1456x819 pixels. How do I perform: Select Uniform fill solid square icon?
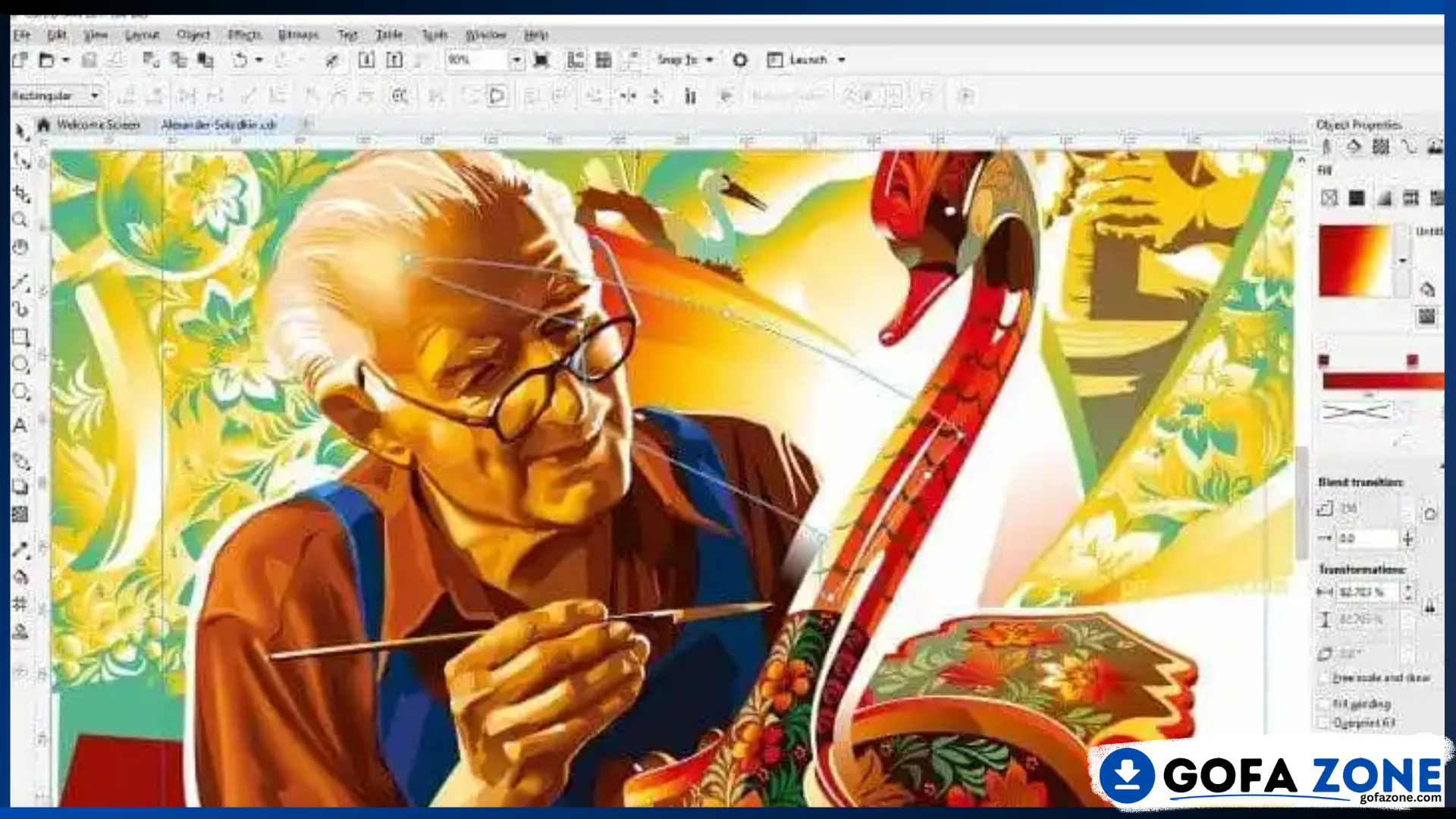[1357, 198]
